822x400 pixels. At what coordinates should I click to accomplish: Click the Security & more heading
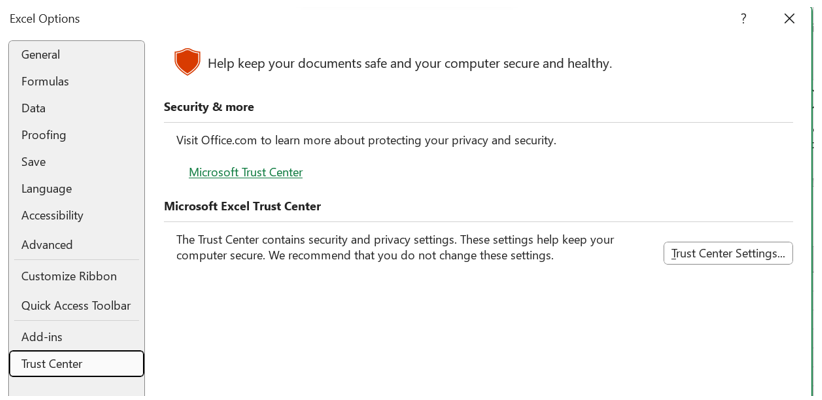(x=209, y=107)
